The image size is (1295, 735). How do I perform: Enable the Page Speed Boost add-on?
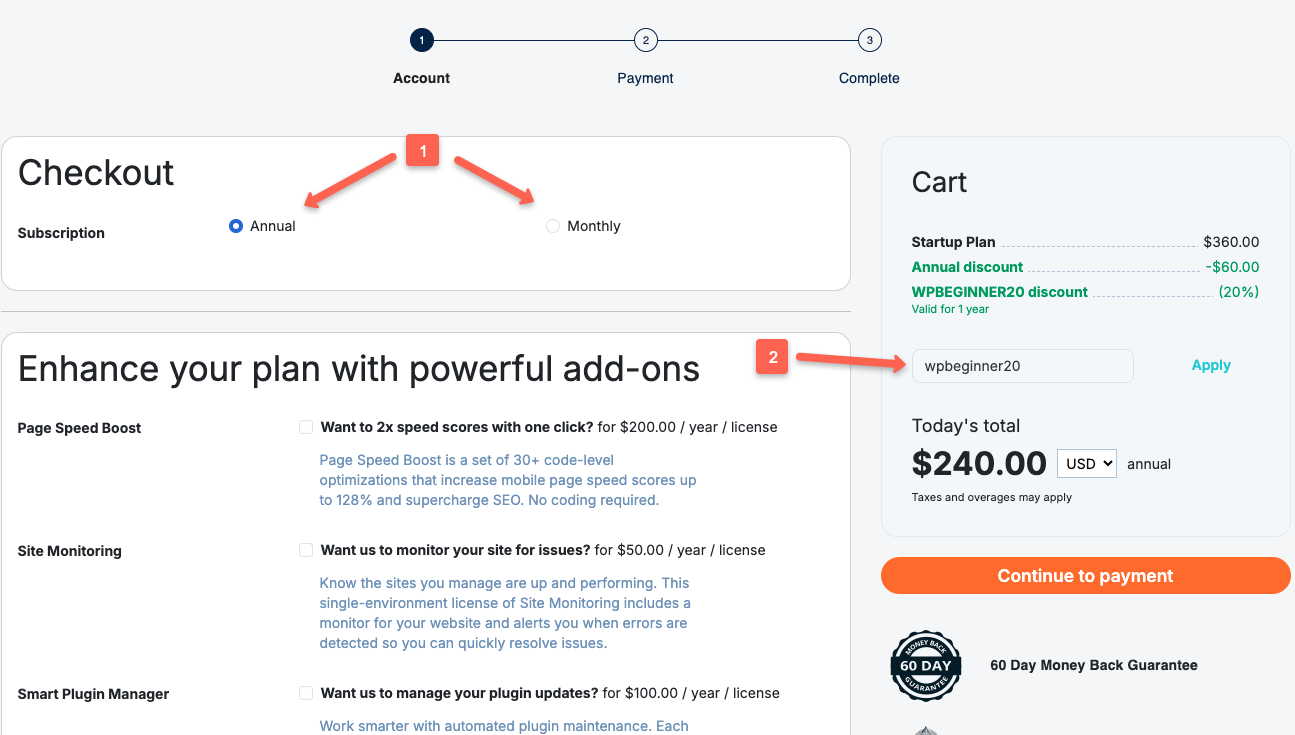tap(305, 427)
